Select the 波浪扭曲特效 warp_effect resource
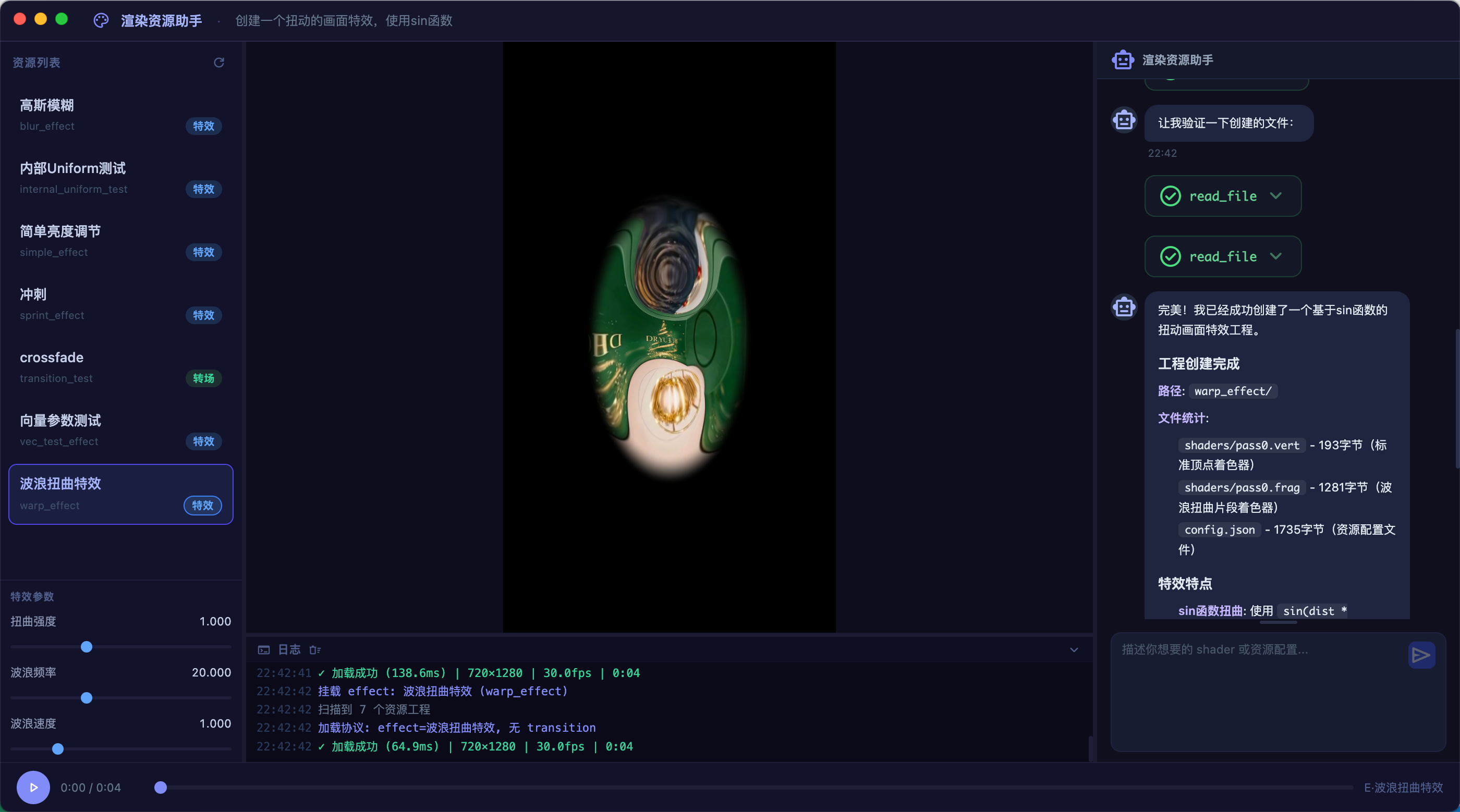This screenshot has width=1460, height=812. [x=121, y=494]
